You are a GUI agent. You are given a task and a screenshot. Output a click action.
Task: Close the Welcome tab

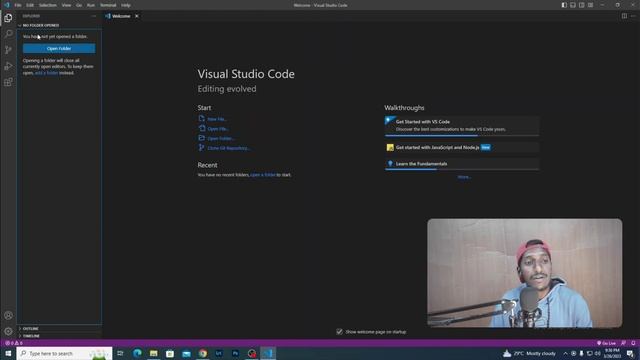point(137,16)
